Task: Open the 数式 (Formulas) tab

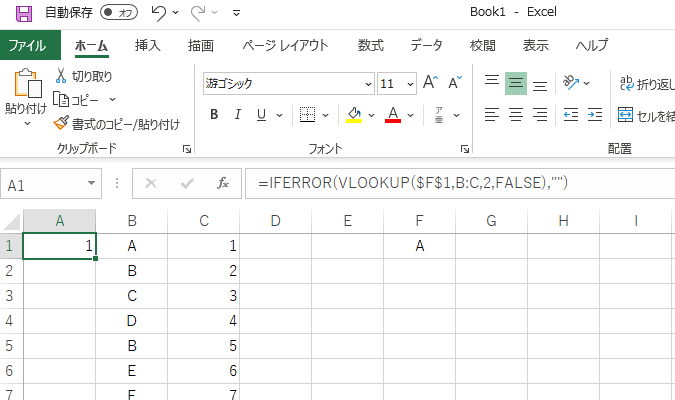Action: coord(370,45)
